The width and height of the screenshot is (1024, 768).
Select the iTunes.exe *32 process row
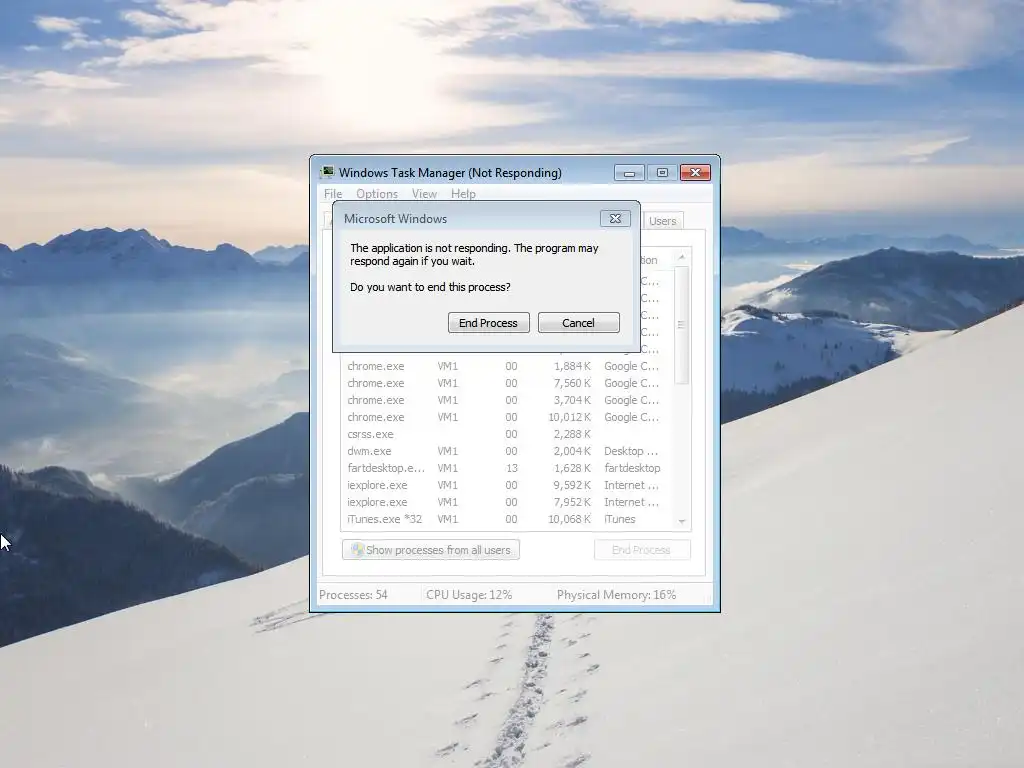[x=507, y=519]
